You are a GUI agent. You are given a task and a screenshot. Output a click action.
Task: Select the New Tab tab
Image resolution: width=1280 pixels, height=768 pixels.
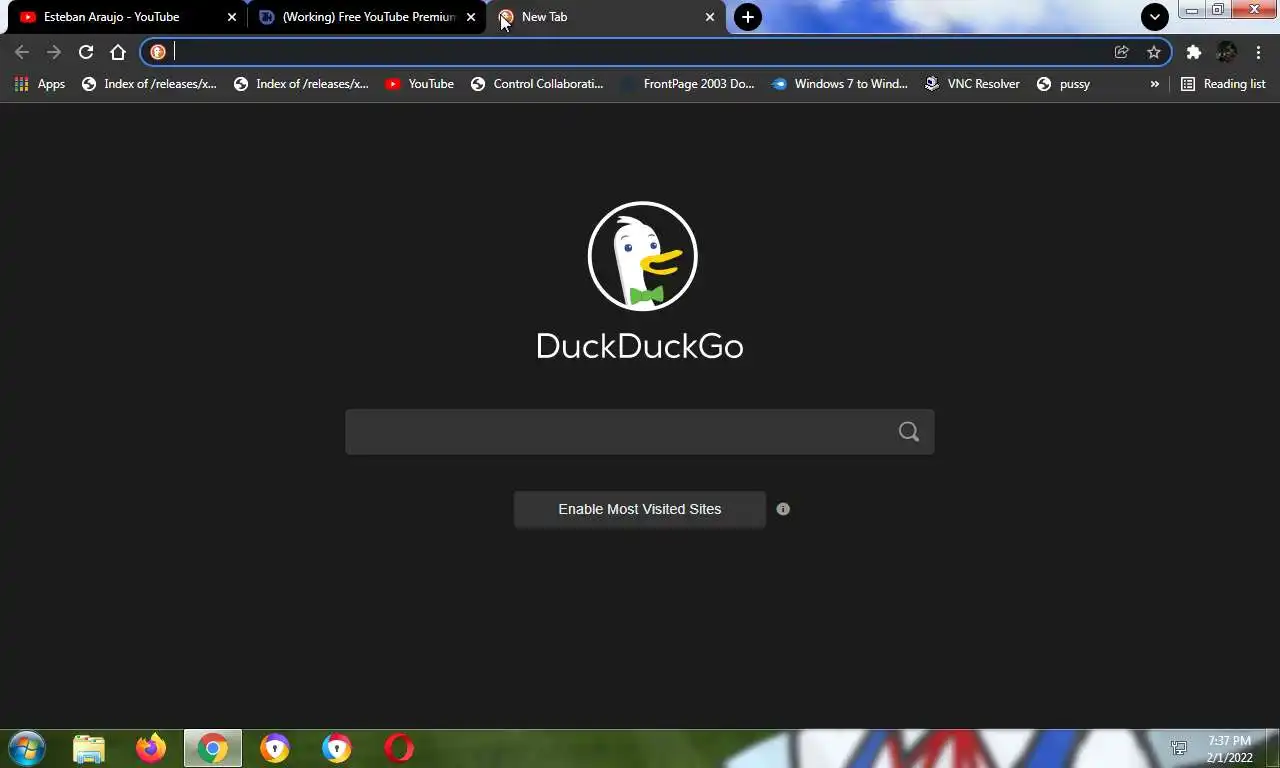pos(607,17)
